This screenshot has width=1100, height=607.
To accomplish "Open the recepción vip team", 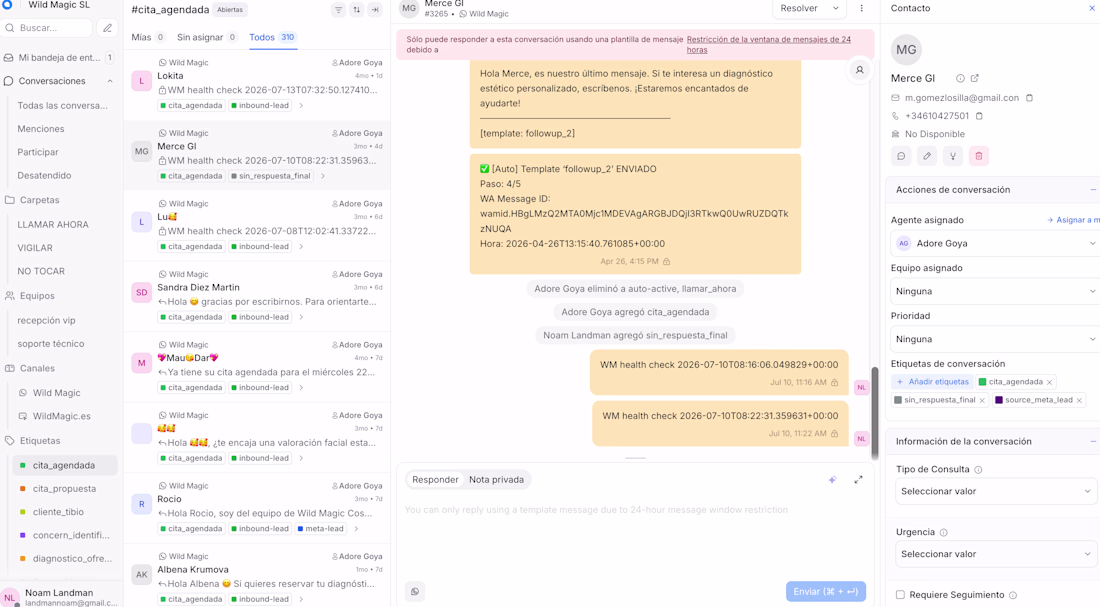I will pyautogui.click(x=46, y=321).
